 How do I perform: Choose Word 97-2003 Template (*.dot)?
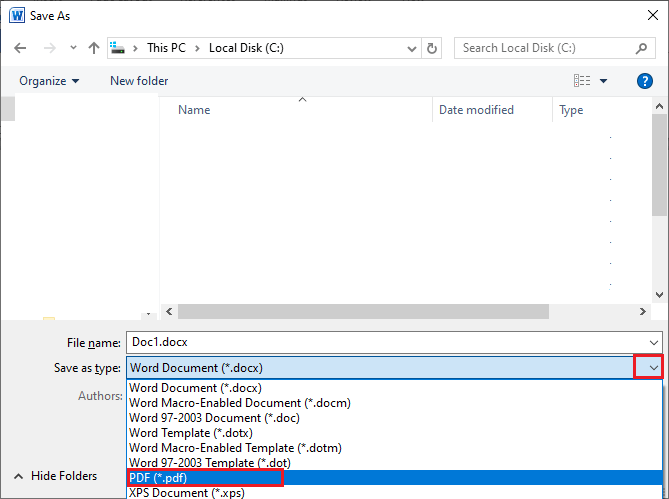coord(395,463)
